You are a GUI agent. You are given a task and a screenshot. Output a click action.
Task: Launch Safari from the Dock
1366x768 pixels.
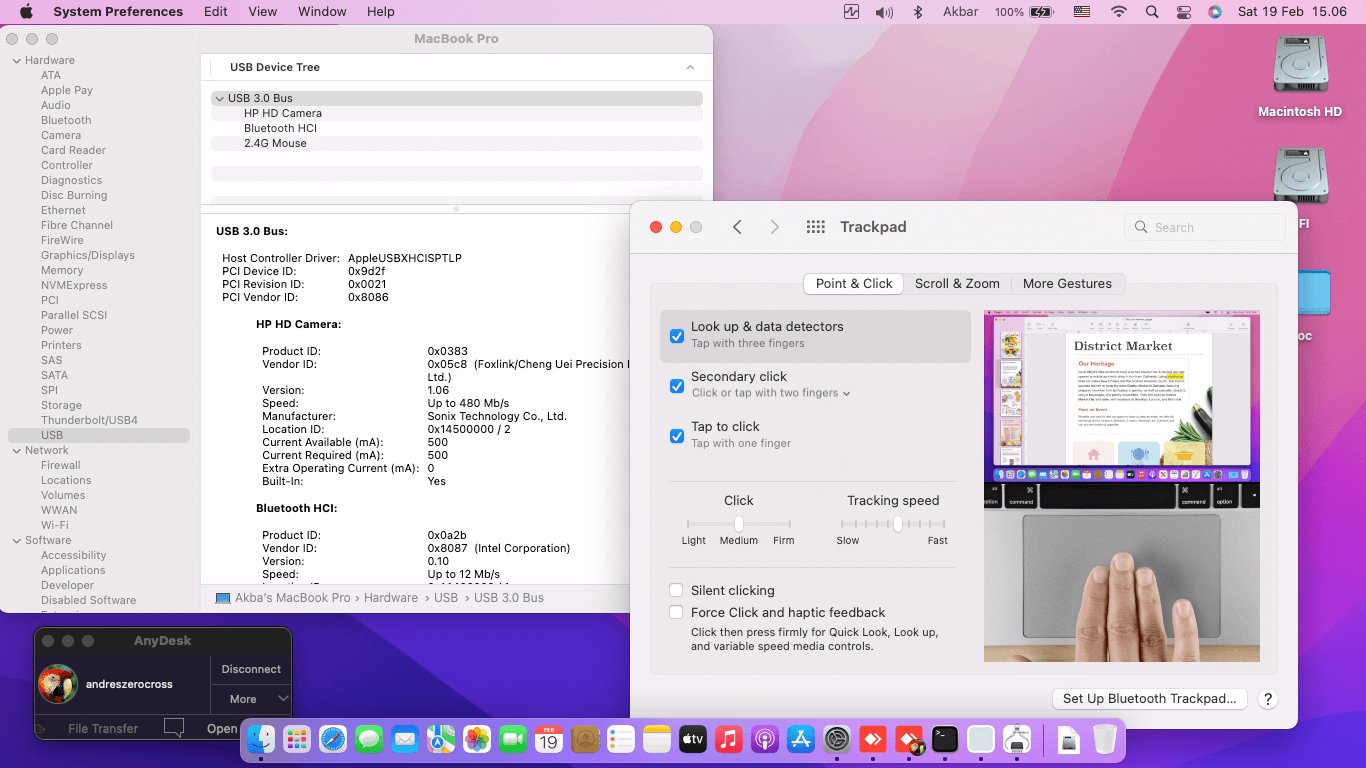(x=333, y=739)
